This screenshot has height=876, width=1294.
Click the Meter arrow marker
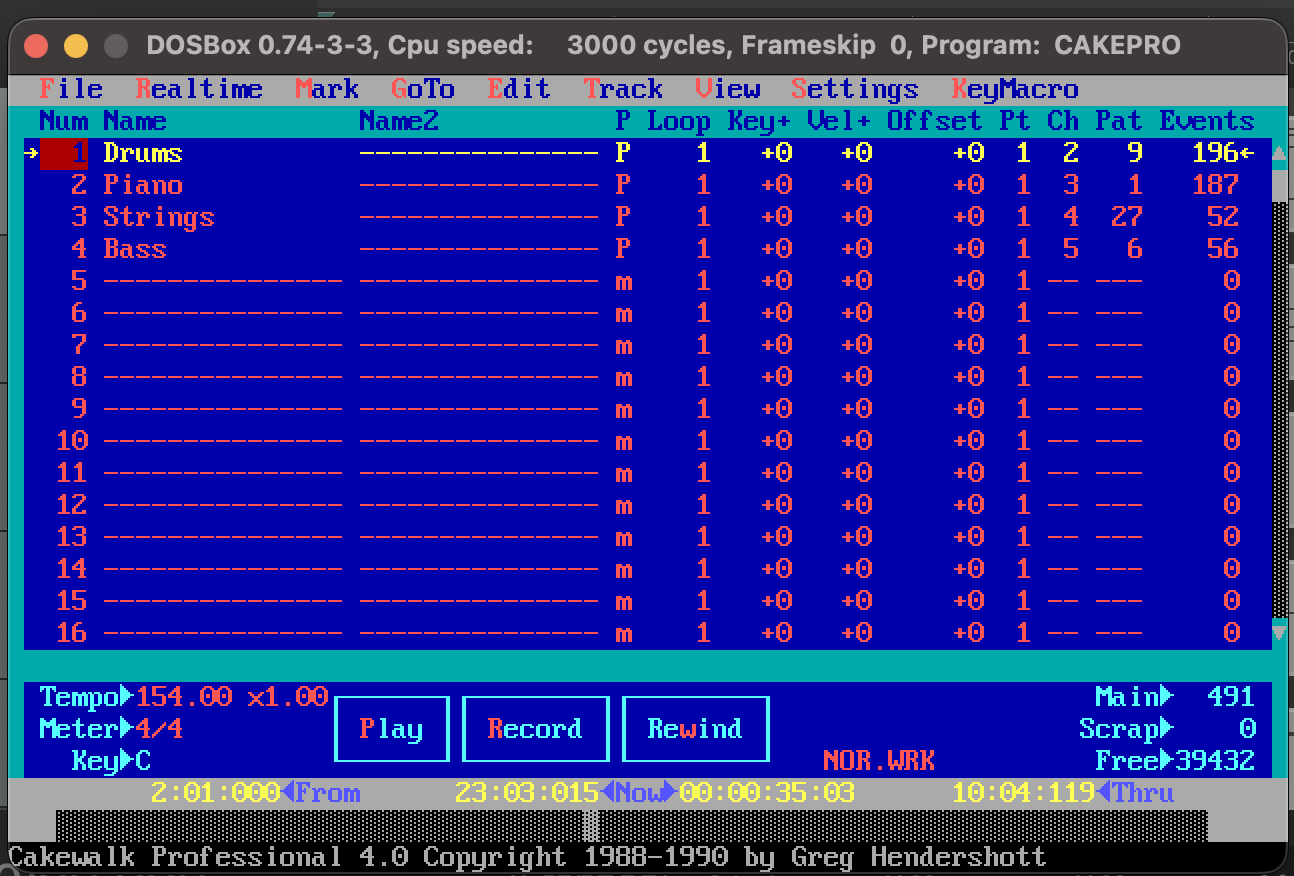tap(127, 728)
